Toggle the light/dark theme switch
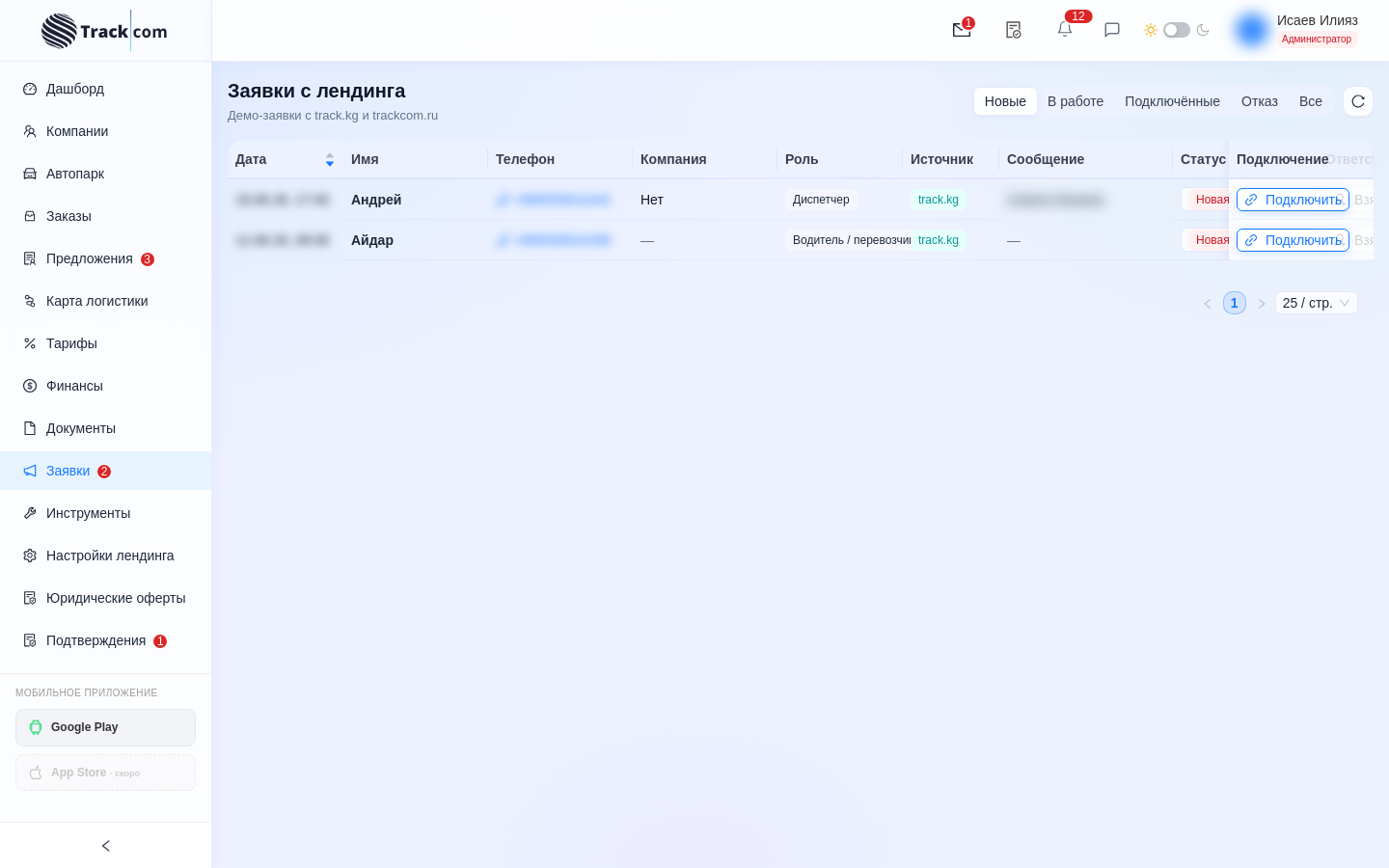1389x868 pixels. [x=1177, y=30]
